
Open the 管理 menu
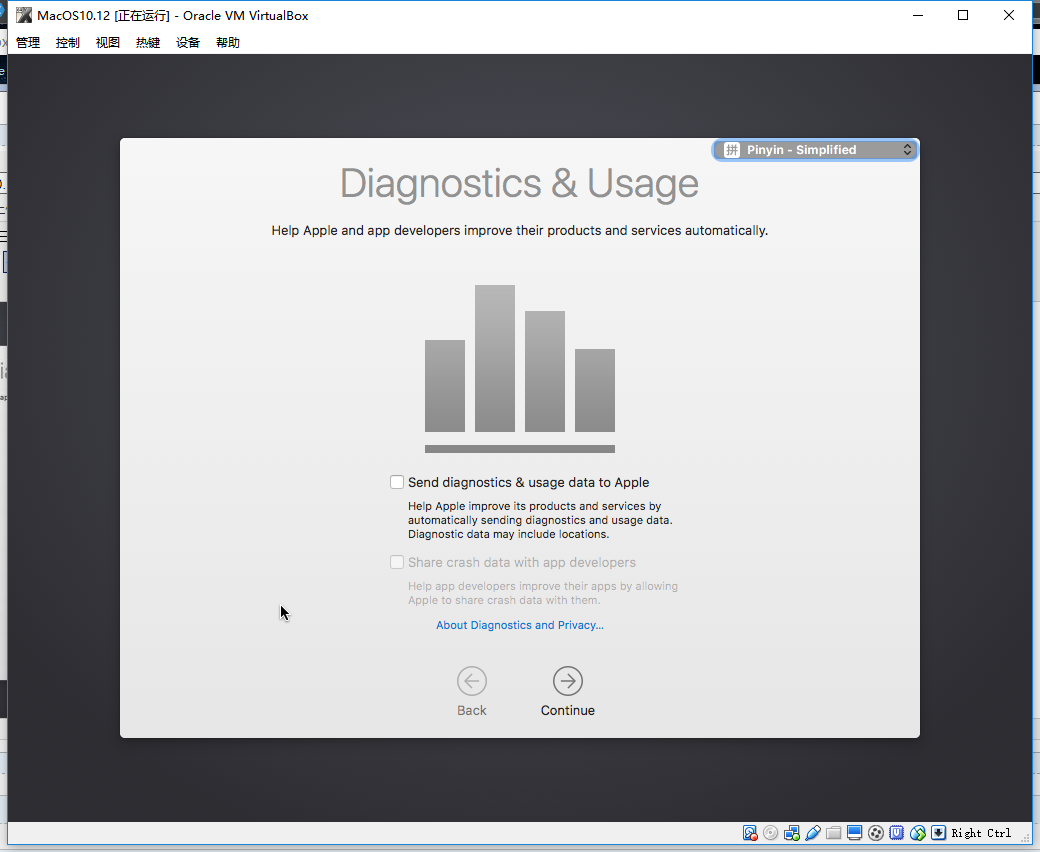[x=28, y=42]
